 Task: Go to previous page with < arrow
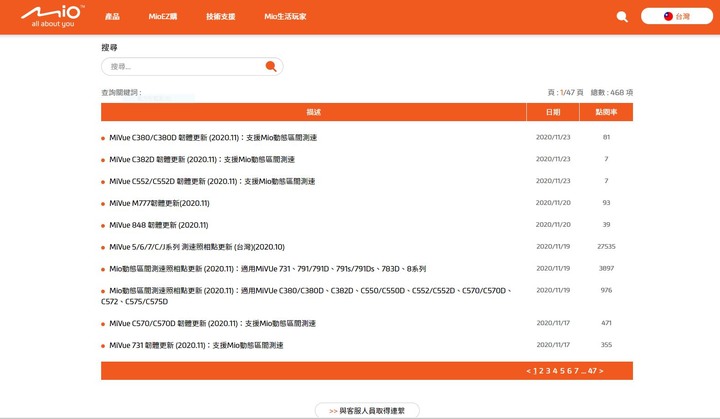(x=529, y=371)
